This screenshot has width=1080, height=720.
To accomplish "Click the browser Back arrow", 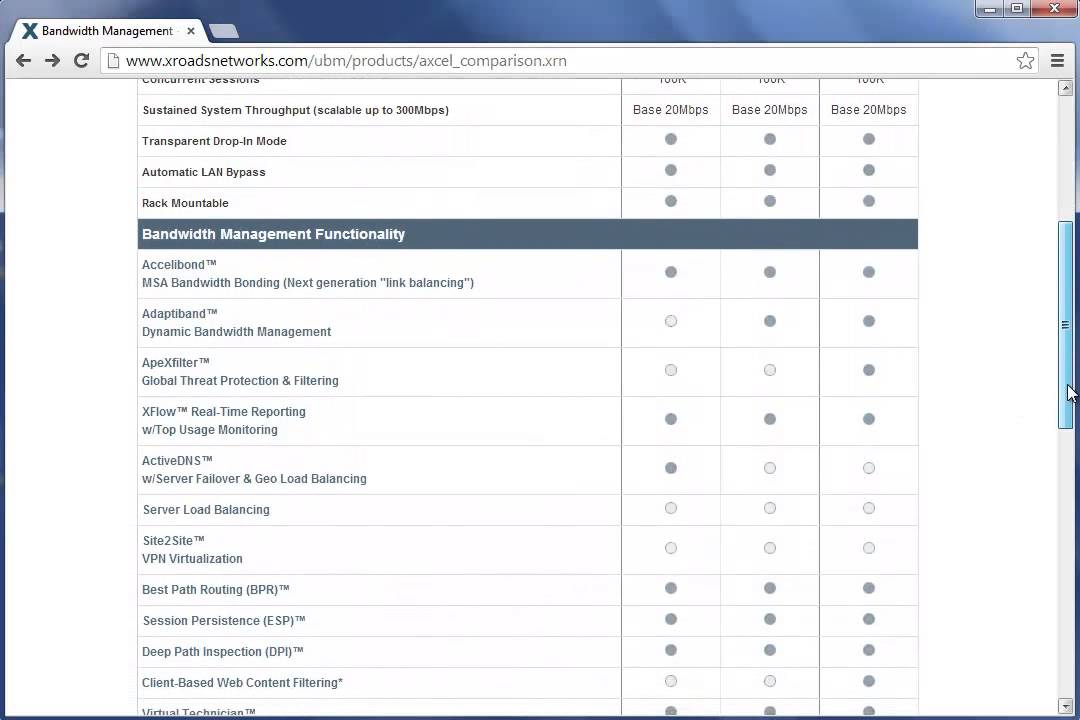I will coord(23,61).
